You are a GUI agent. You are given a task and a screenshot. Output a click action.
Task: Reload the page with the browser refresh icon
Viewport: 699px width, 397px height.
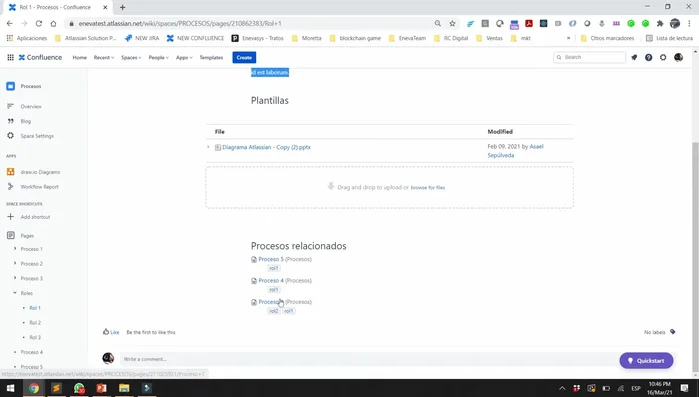tap(39, 24)
